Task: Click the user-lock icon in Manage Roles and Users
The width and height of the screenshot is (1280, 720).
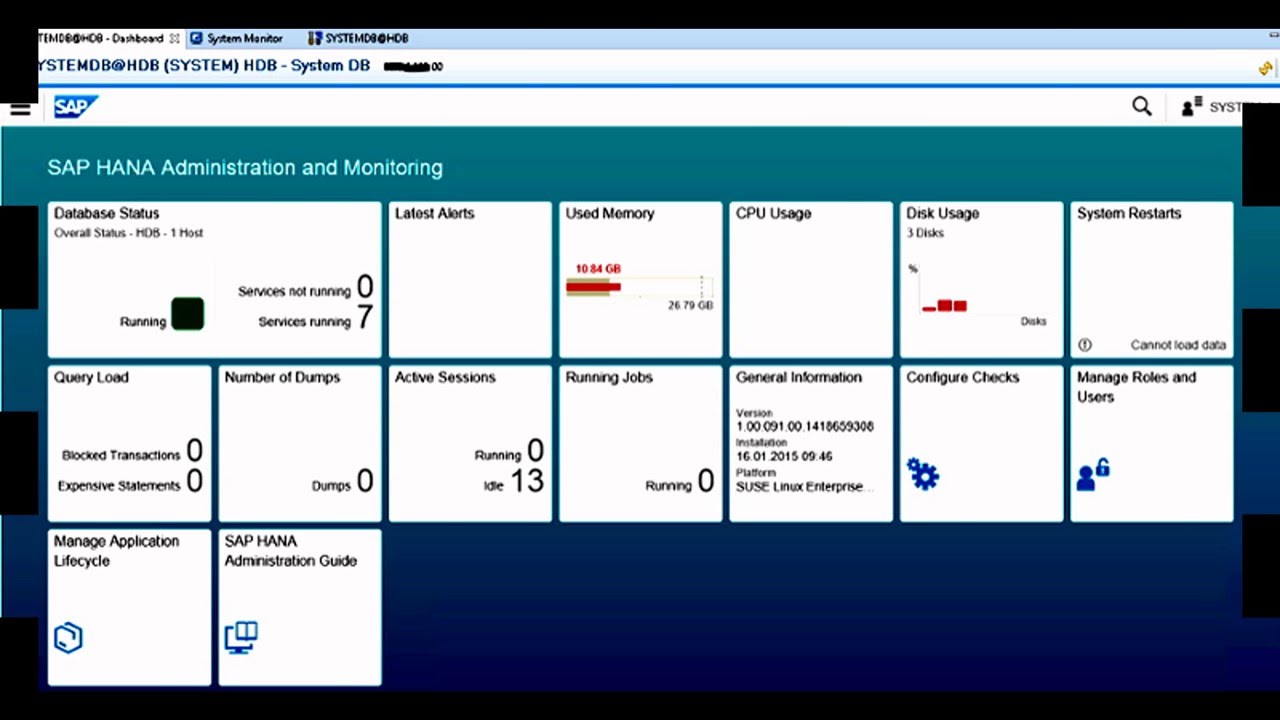Action: [x=1093, y=474]
